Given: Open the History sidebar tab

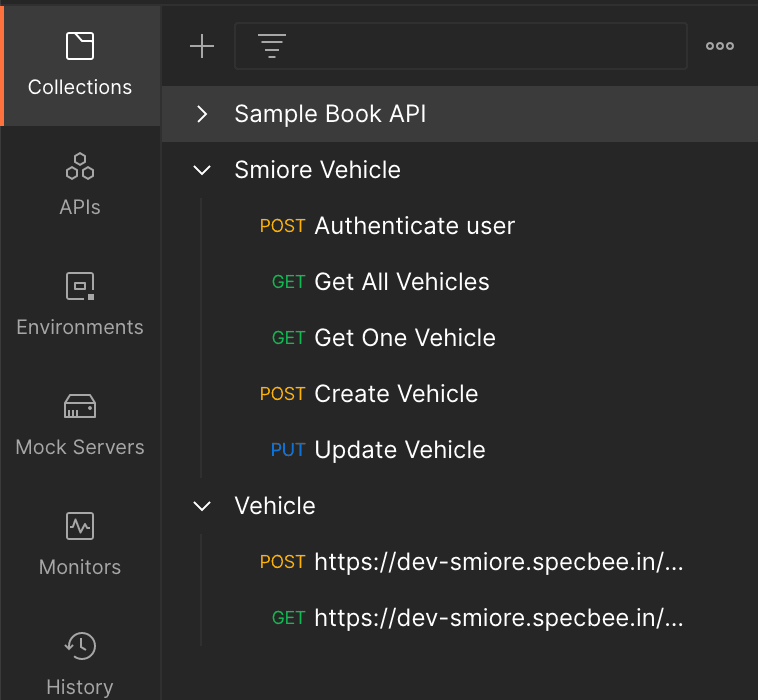Looking at the screenshot, I should click(x=80, y=663).
